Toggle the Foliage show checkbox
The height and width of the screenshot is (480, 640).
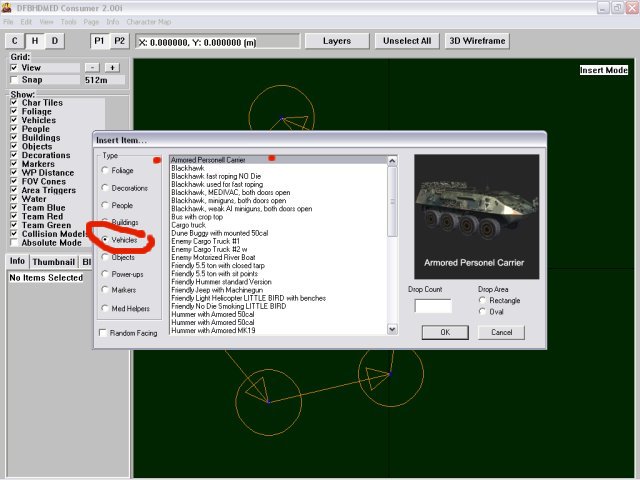coord(15,111)
